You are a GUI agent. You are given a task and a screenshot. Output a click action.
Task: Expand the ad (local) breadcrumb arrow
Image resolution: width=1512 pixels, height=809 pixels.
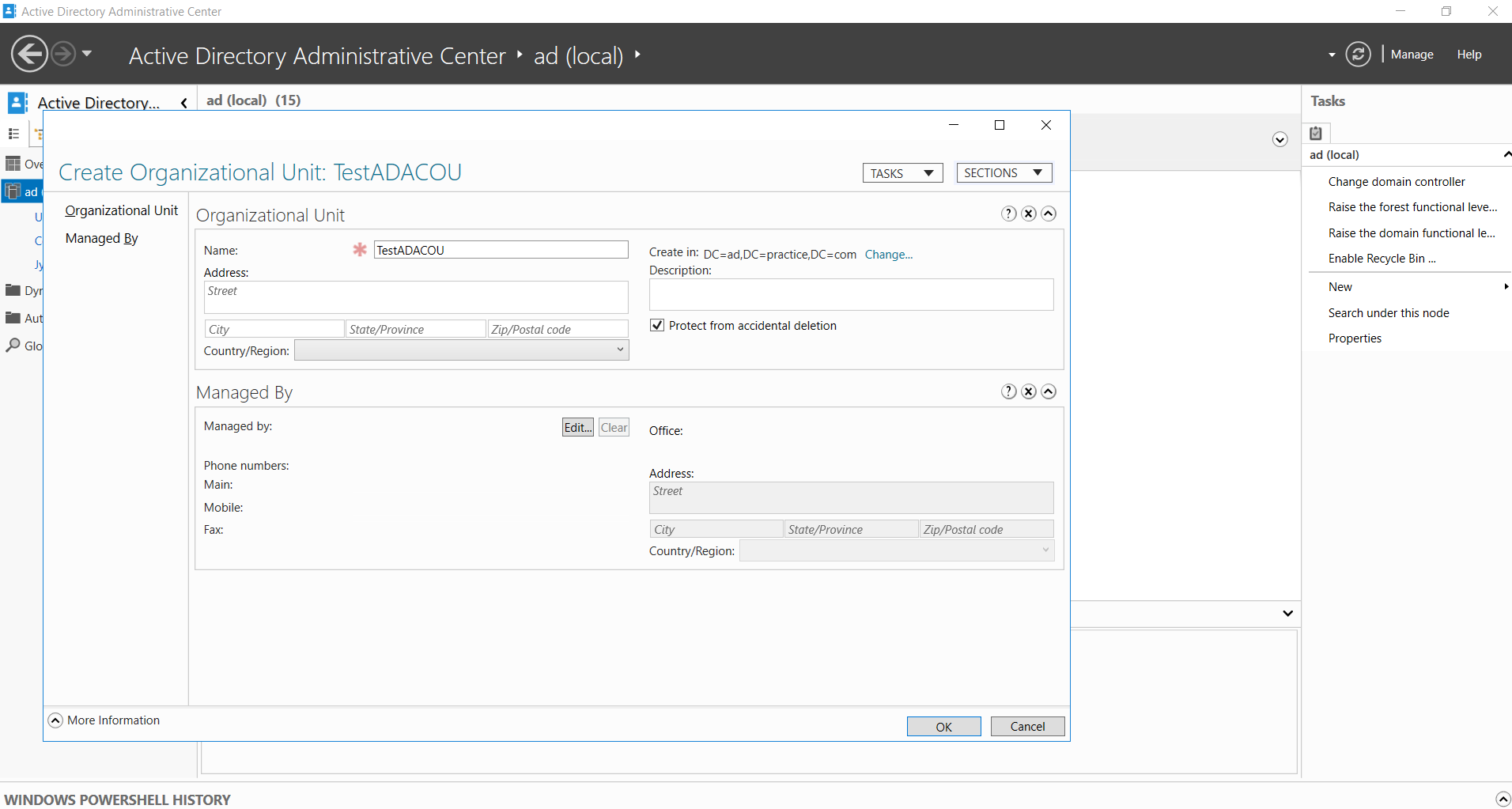pos(637,55)
